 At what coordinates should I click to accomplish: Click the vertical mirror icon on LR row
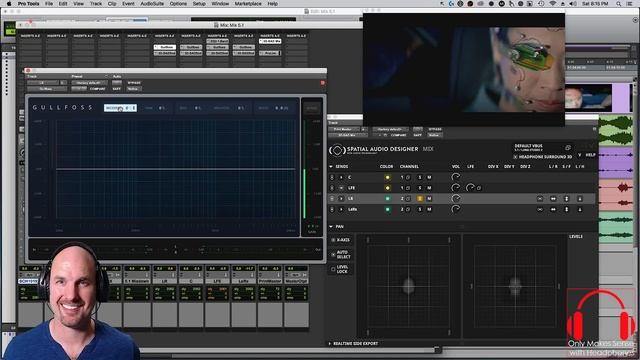567,199
